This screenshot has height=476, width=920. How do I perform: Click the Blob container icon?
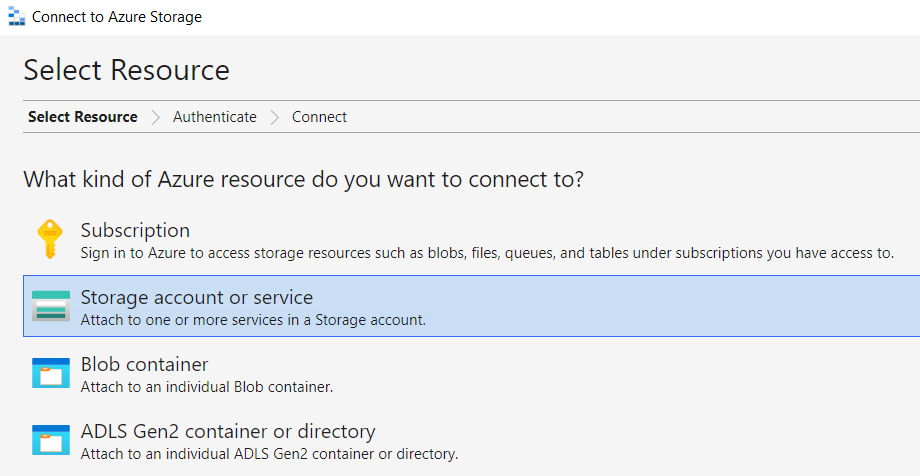pyautogui.click(x=51, y=373)
